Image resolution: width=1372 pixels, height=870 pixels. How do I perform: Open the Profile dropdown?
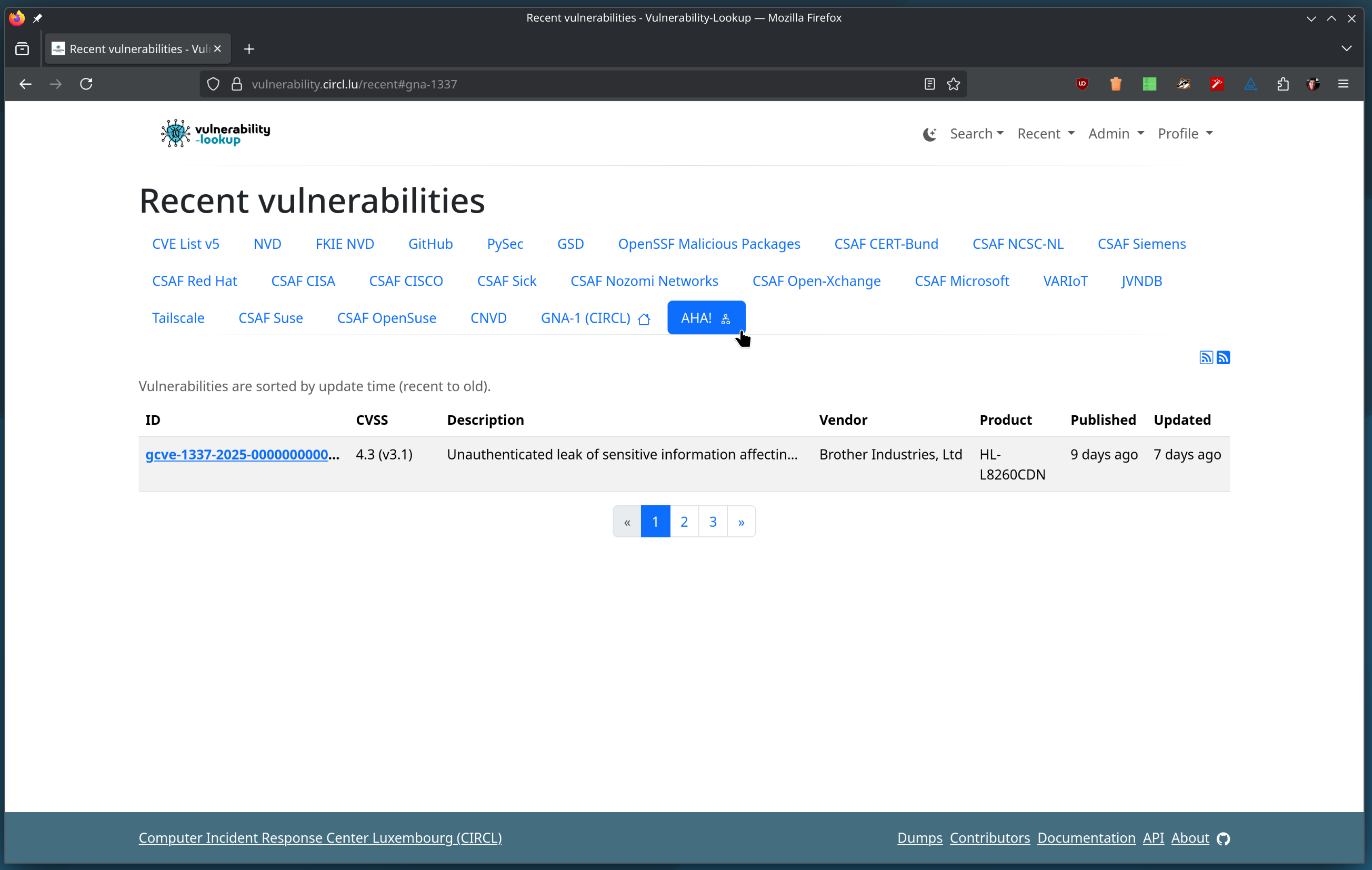pos(1185,134)
